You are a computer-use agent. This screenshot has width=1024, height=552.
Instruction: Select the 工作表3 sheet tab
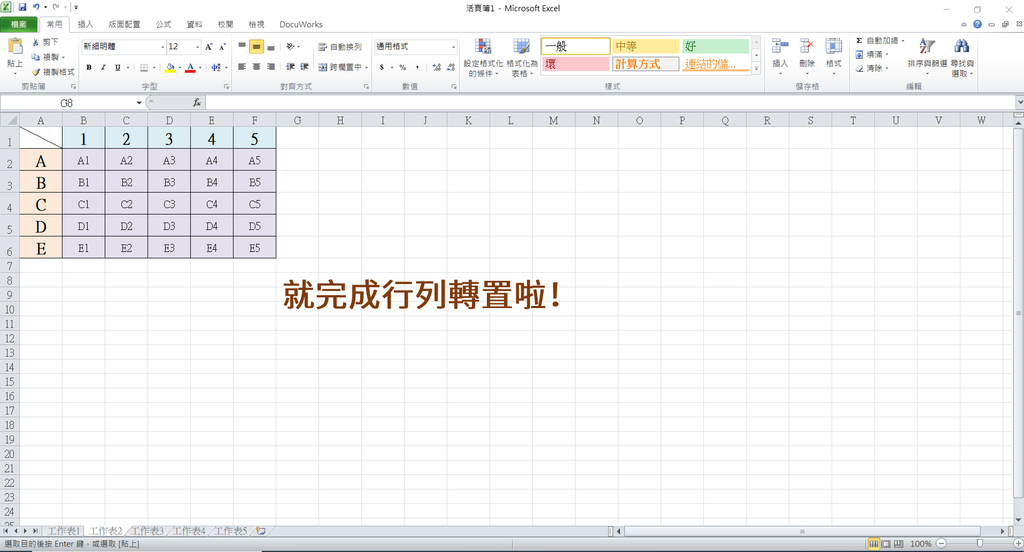click(148, 531)
